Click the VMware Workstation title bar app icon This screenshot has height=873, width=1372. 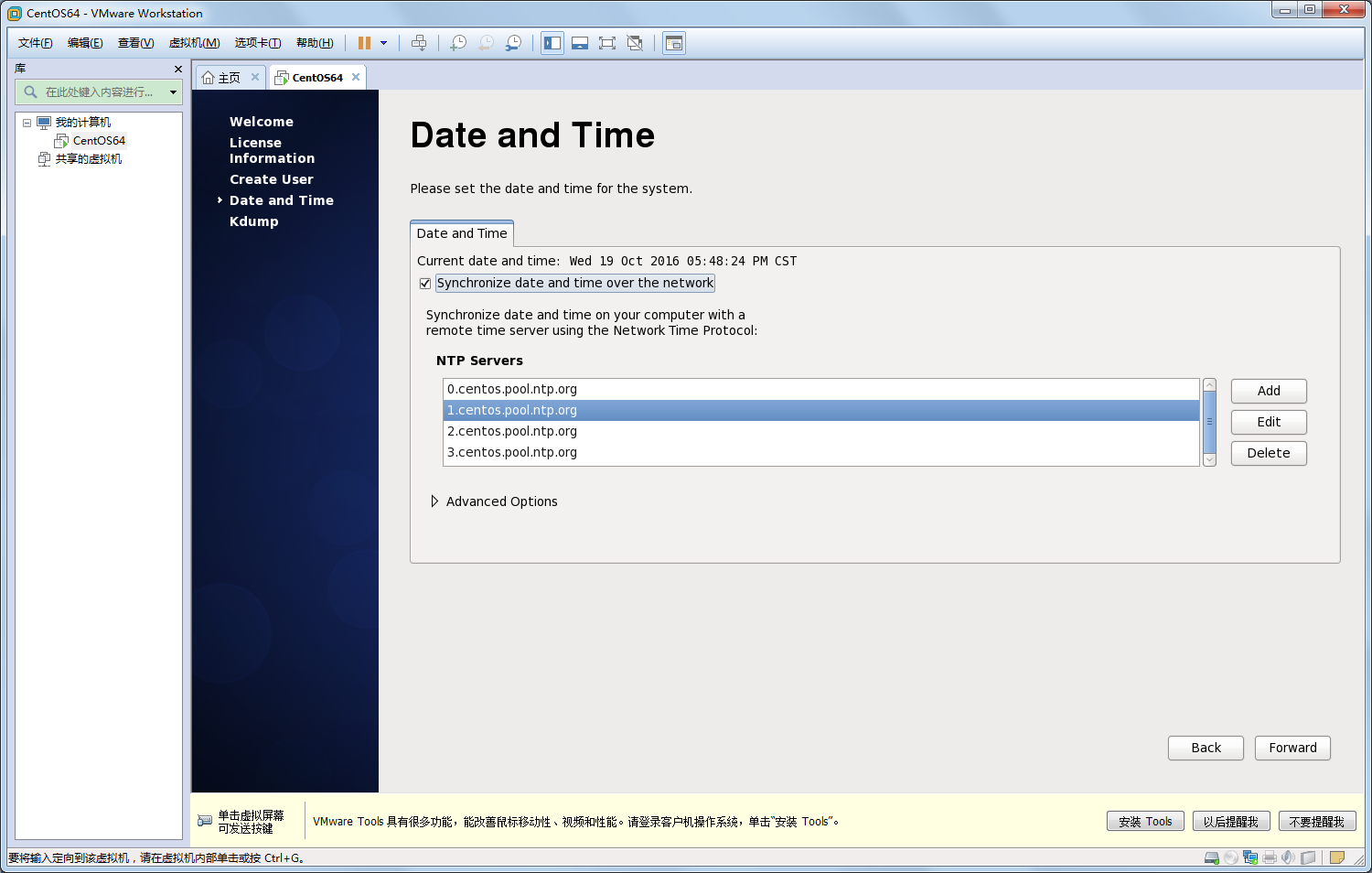click(x=15, y=13)
